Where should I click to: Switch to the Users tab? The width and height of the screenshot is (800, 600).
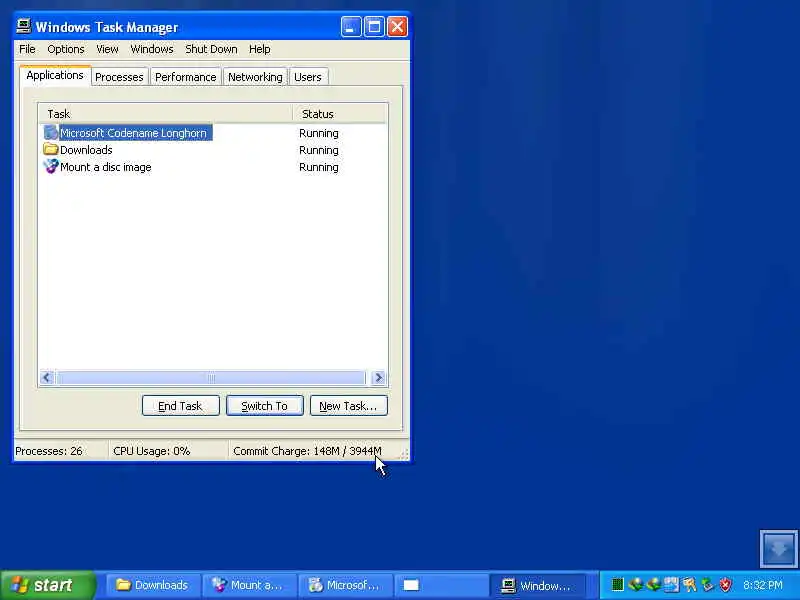[x=308, y=77]
